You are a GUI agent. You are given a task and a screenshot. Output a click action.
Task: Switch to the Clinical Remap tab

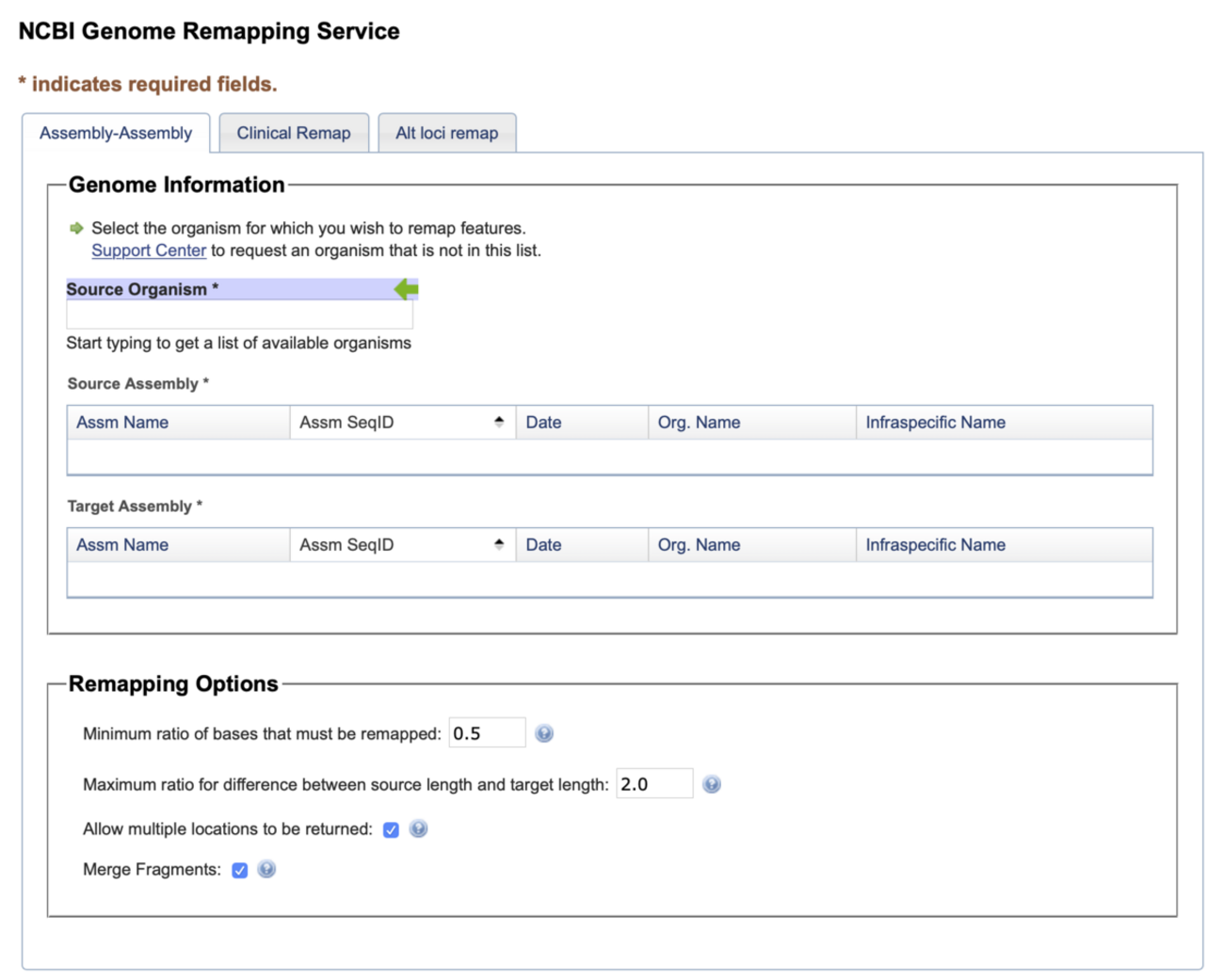click(x=293, y=133)
